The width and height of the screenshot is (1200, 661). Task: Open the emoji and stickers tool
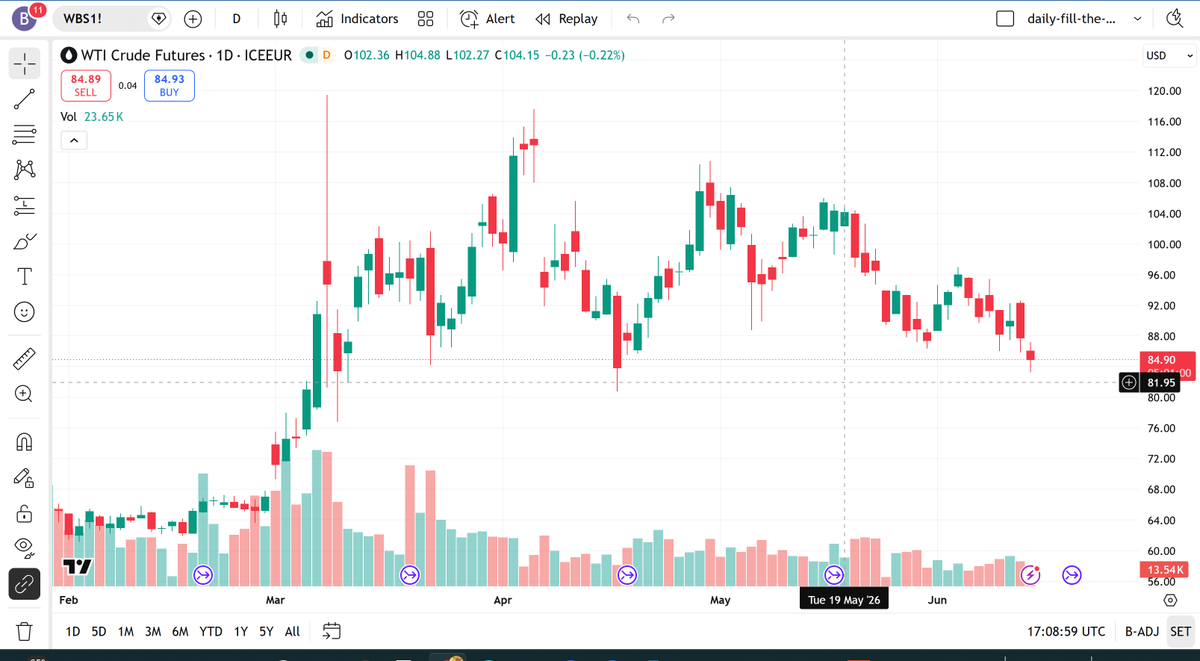point(24,312)
